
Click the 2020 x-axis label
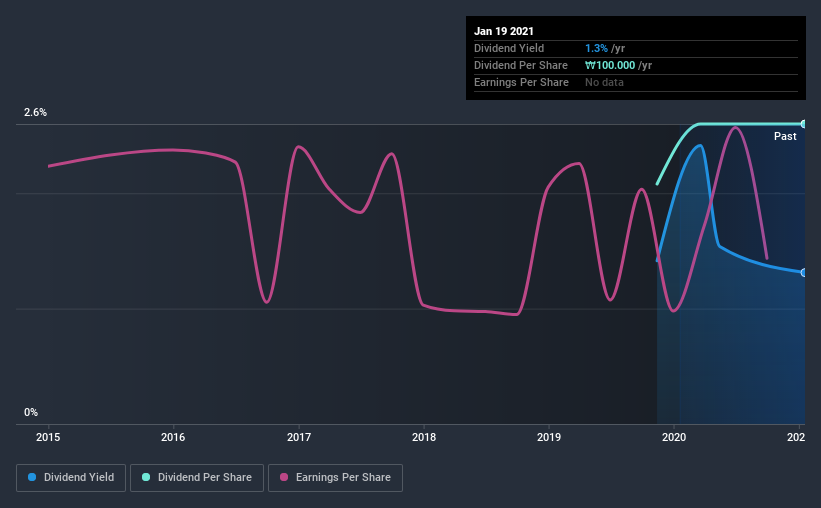[674, 437]
